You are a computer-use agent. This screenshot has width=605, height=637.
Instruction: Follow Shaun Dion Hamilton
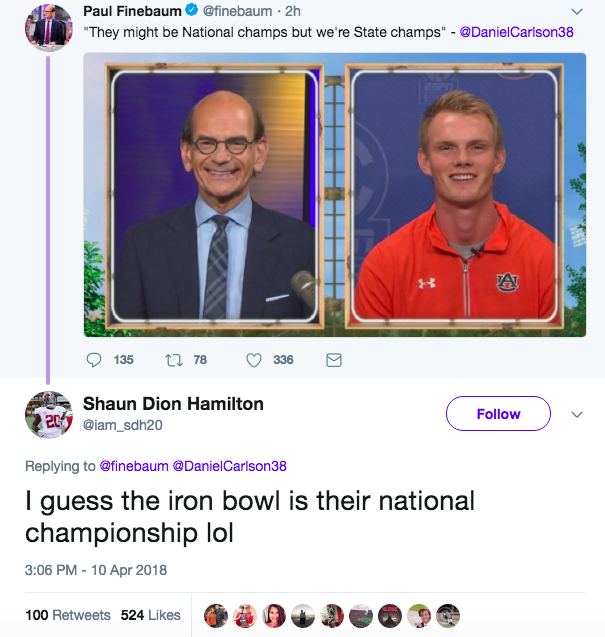click(499, 414)
